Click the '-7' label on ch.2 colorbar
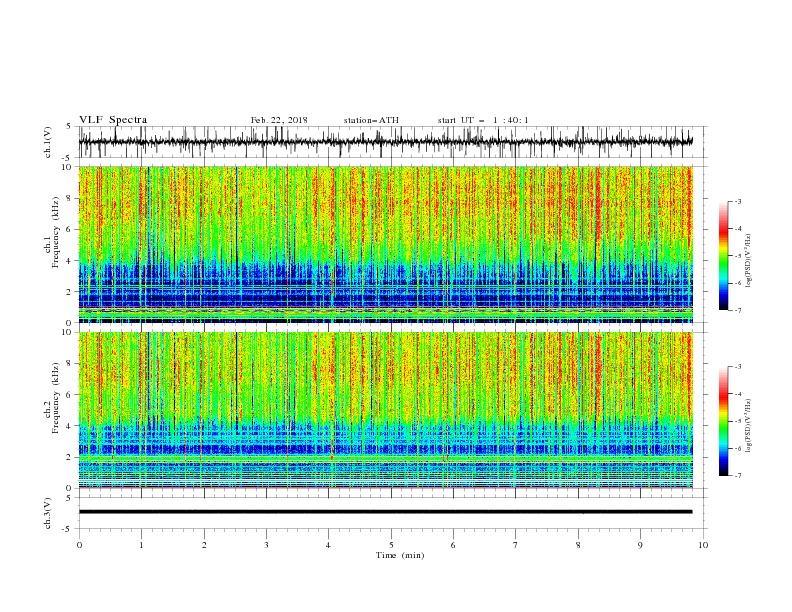The image size is (792, 612). pyautogui.click(x=737, y=476)
